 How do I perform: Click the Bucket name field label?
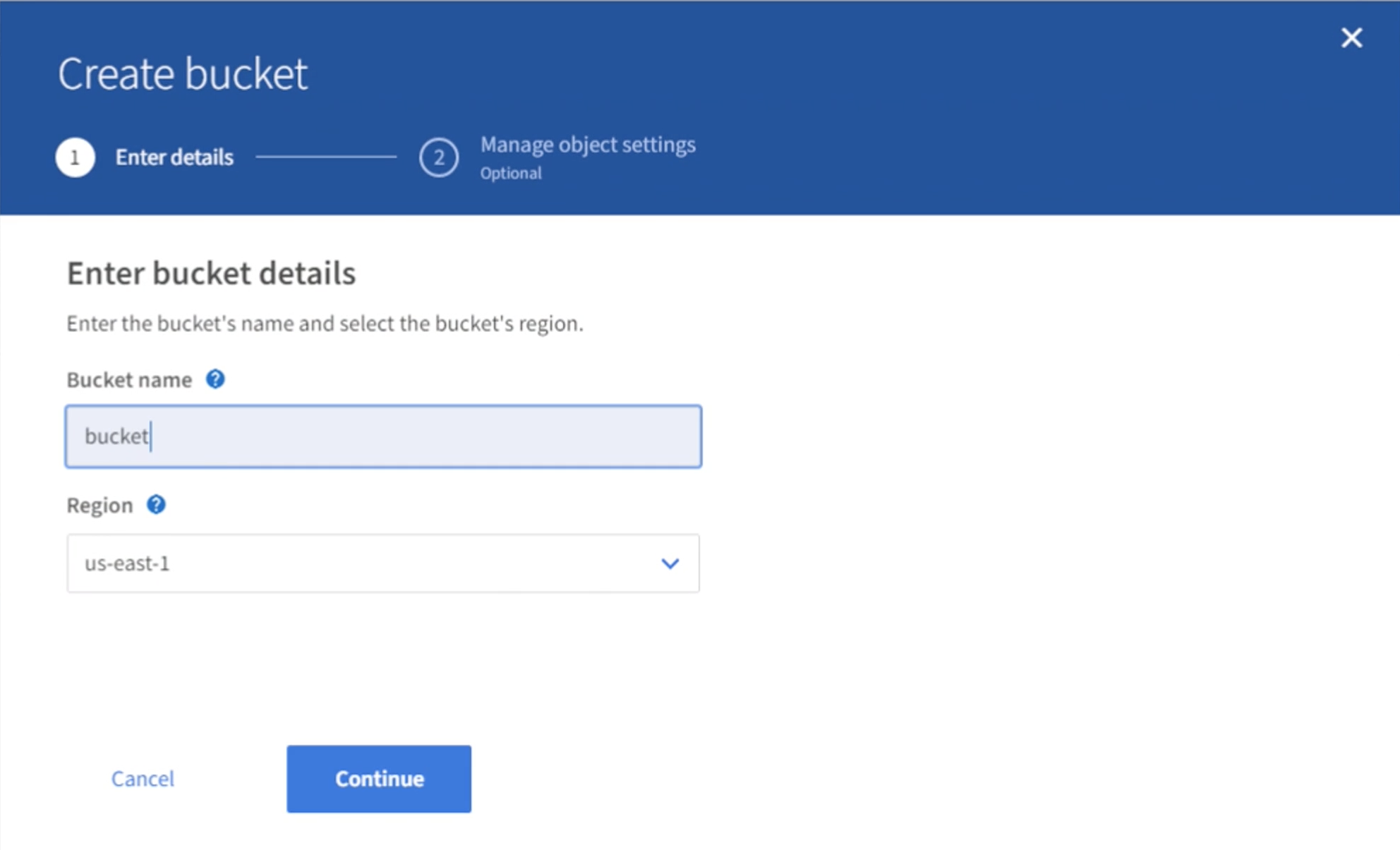click(x=129, y=380)
